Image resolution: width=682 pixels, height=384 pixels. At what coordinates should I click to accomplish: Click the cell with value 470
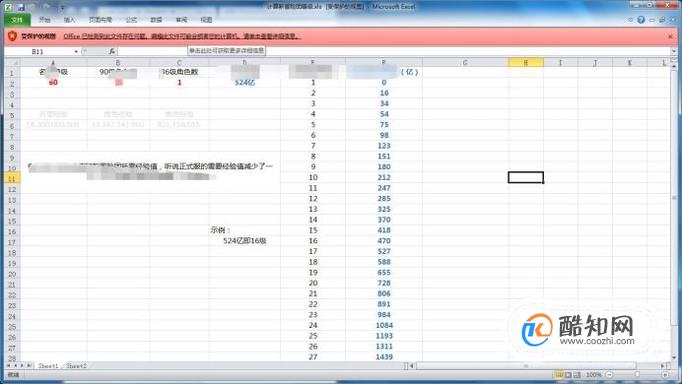[384, 240]
